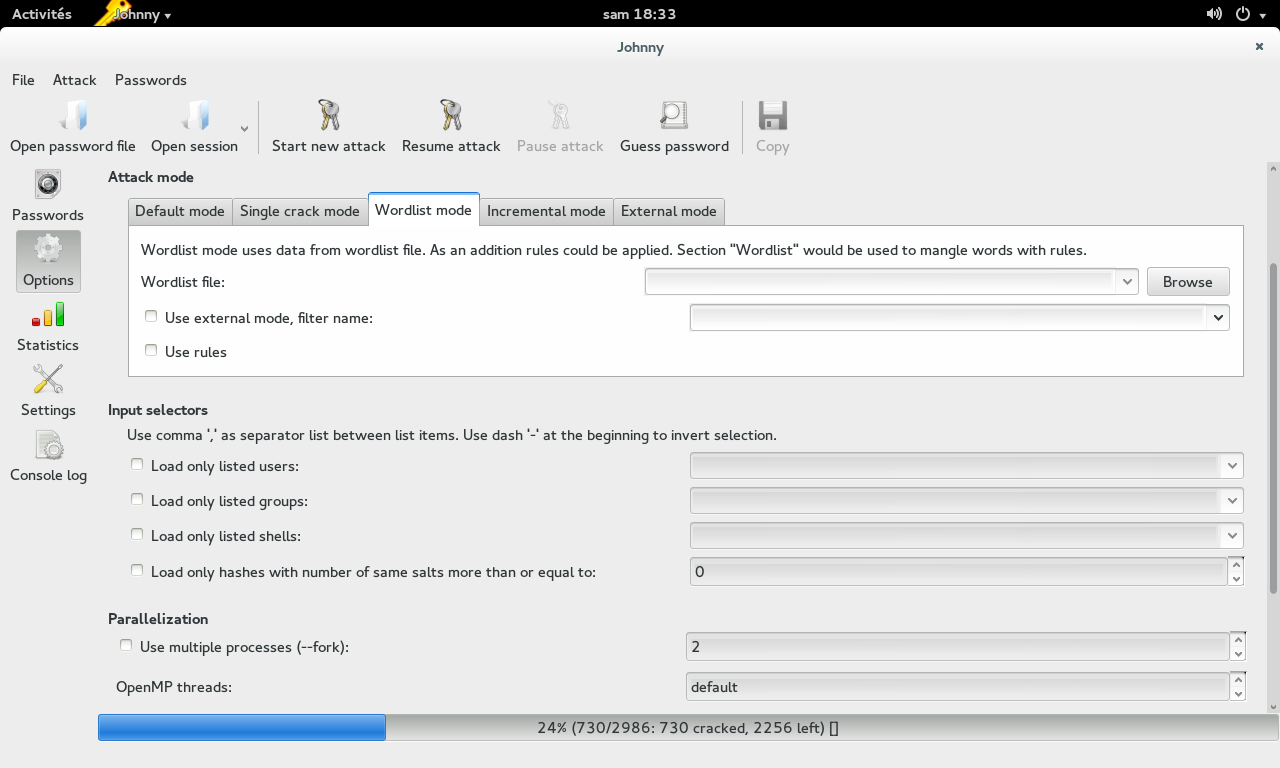The image size is (1280, 768).
Task: Show the Statistics panel
Action: [x=48, y=327]
